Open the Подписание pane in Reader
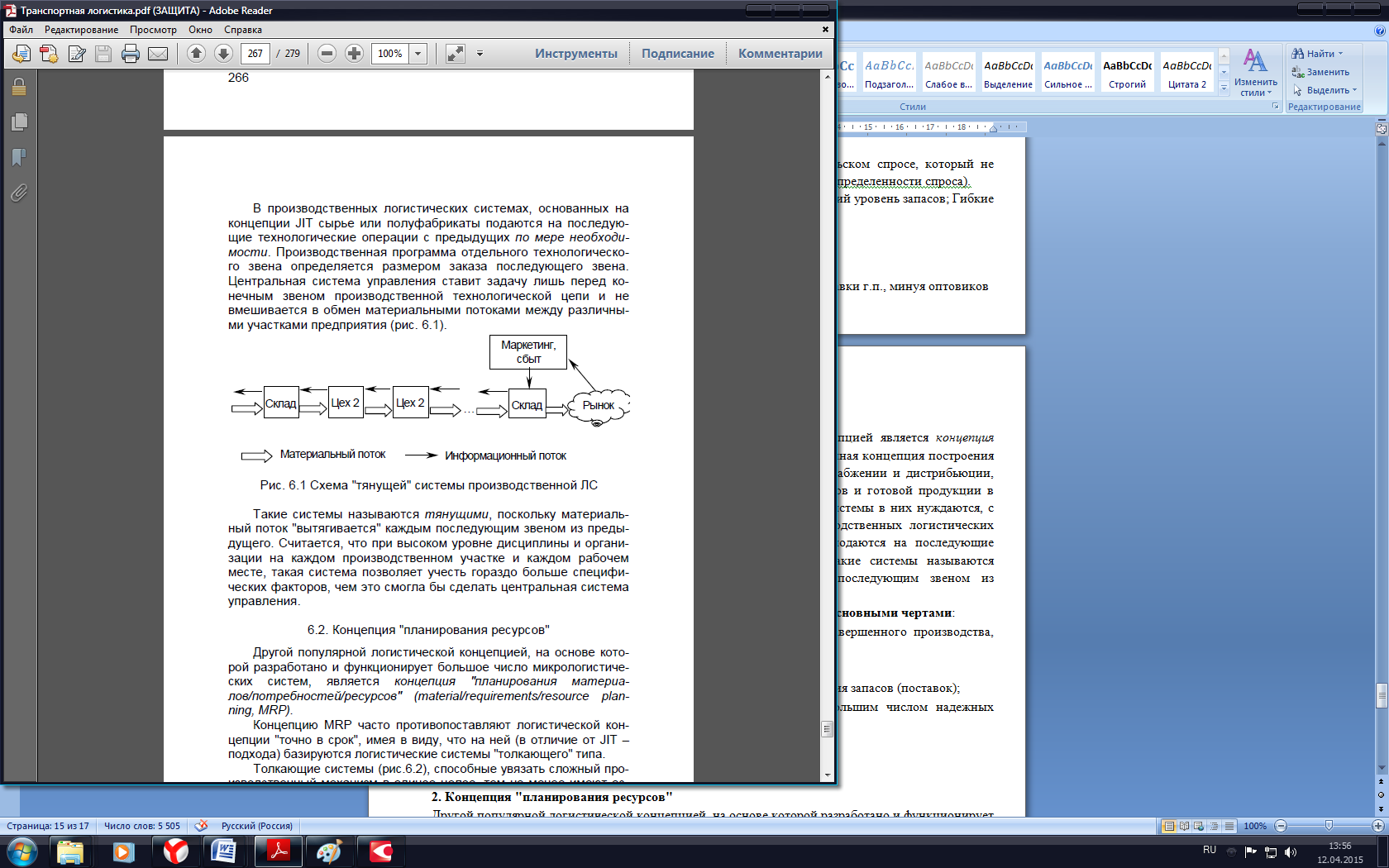 pyautogui.click(x=678, y=54)
